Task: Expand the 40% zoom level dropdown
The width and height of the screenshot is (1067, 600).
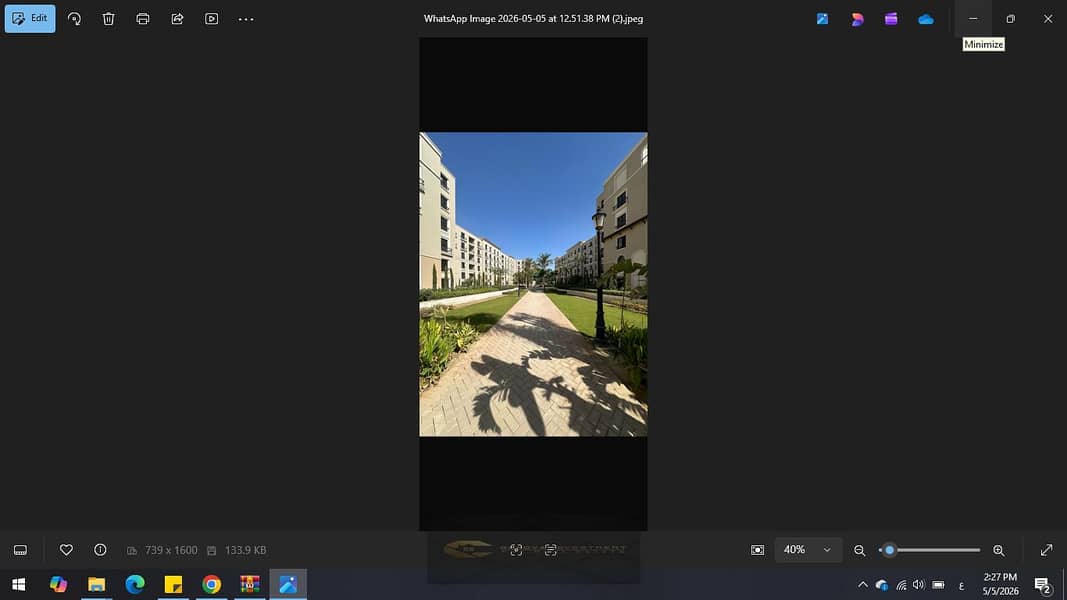Action: 808,550
